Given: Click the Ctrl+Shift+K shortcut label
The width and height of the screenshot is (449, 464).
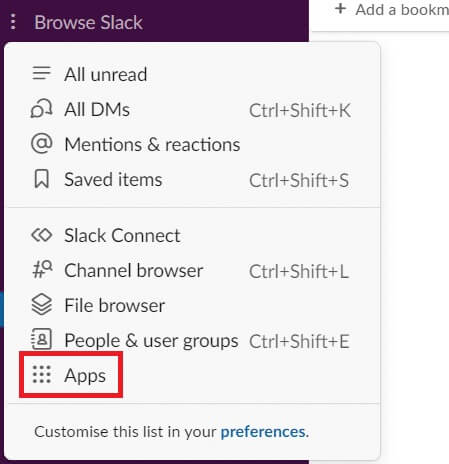Looking at the screenshot, I should tap(300, 110).
